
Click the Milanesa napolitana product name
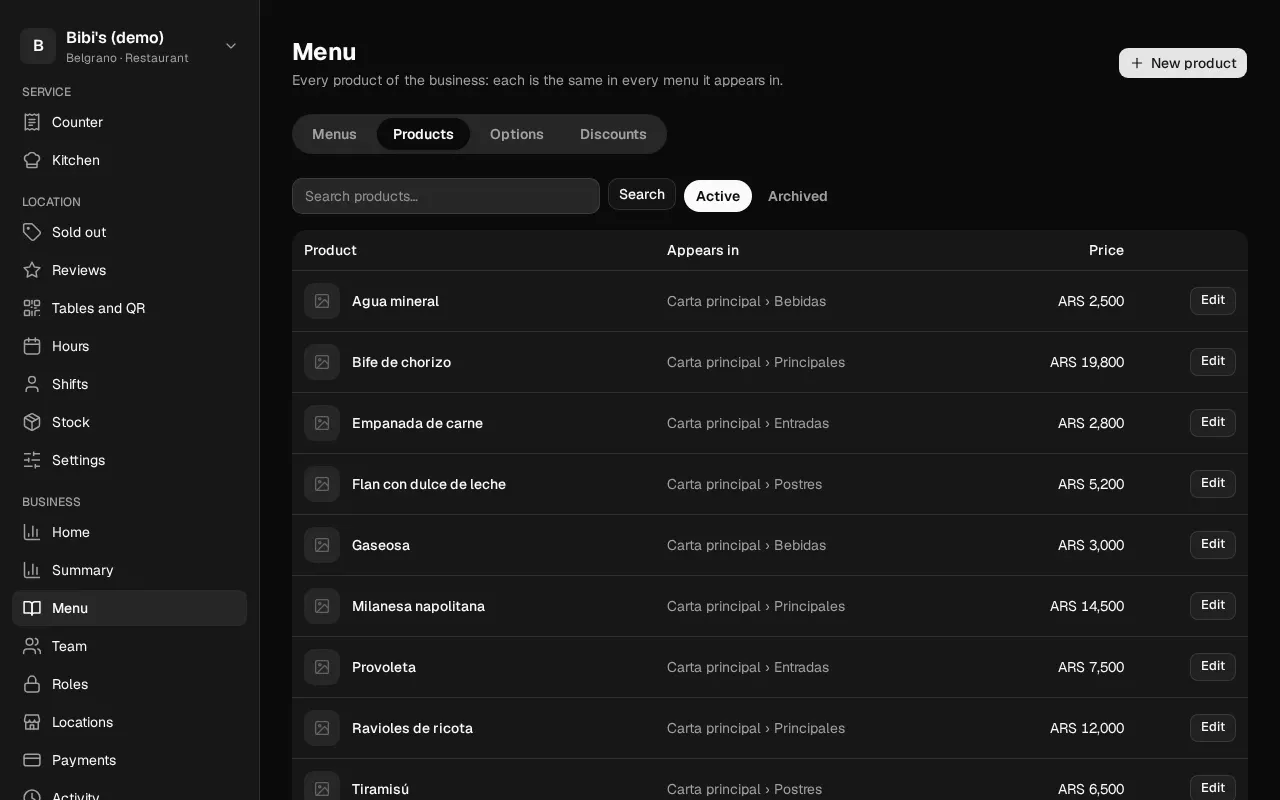point(418,606)
